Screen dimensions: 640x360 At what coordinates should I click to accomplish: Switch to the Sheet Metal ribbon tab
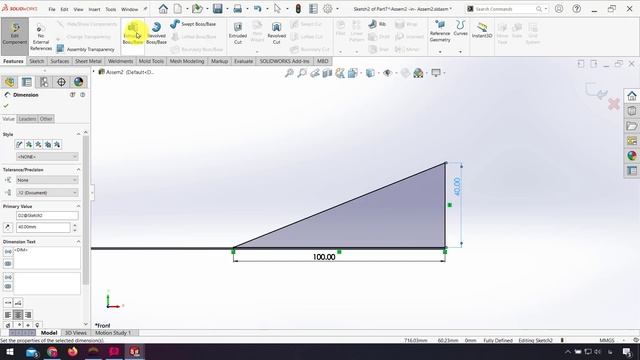[88, 61]
